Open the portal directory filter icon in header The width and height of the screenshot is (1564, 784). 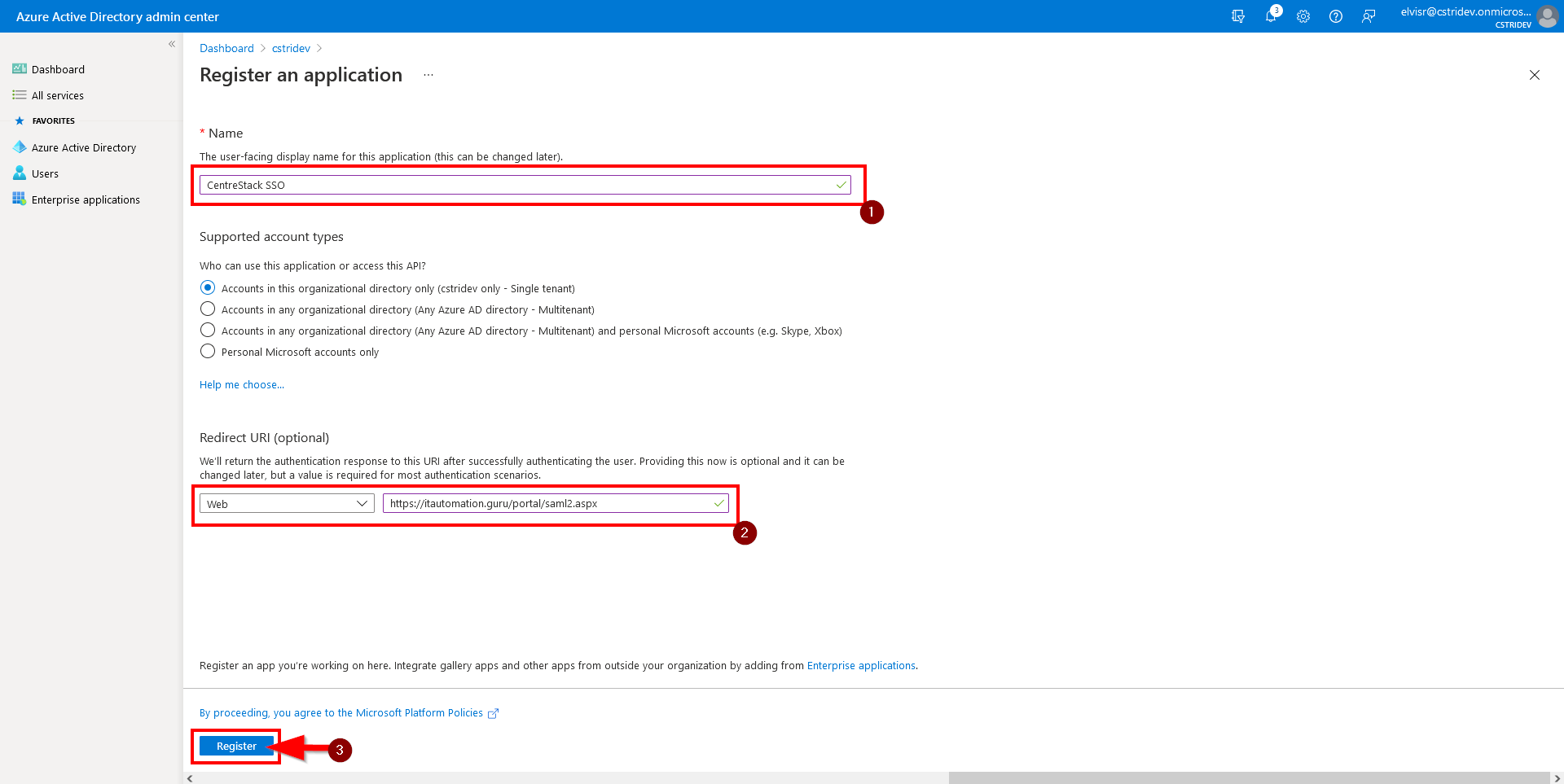[x=1238, y=16]
